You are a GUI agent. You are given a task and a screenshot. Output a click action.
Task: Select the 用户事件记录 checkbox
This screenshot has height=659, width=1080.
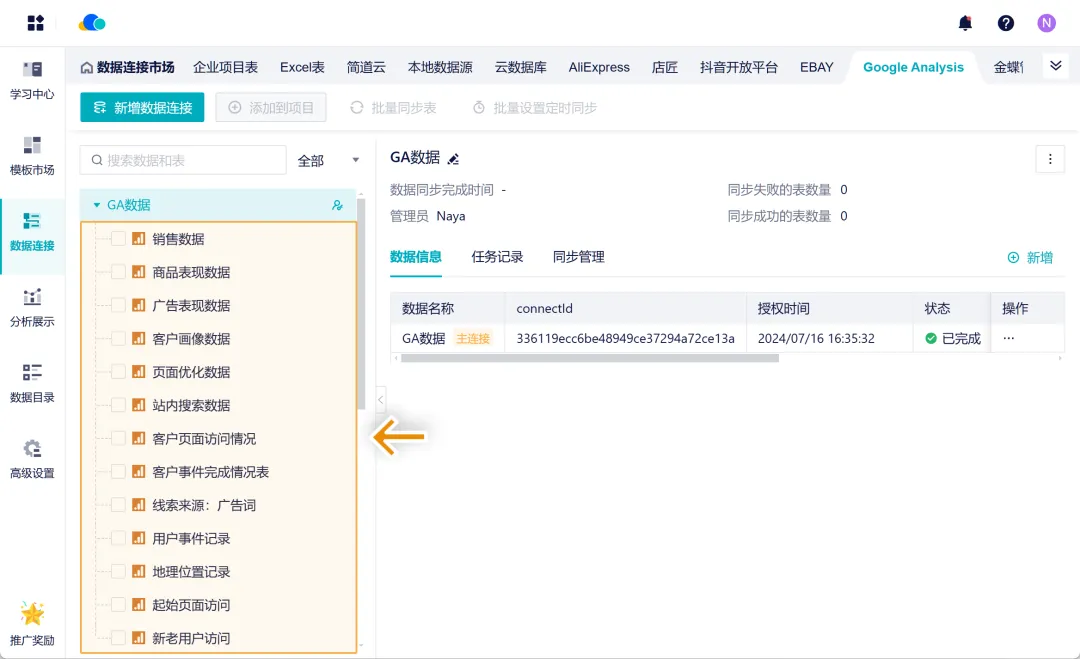118,538
